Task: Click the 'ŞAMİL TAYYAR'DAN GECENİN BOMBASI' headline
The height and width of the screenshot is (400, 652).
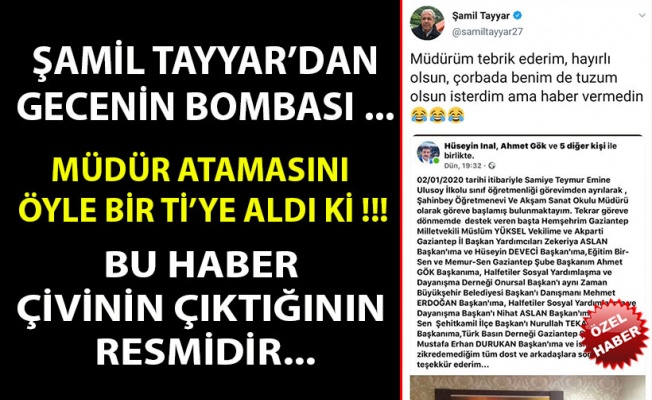Action: (x=205, y=84)
